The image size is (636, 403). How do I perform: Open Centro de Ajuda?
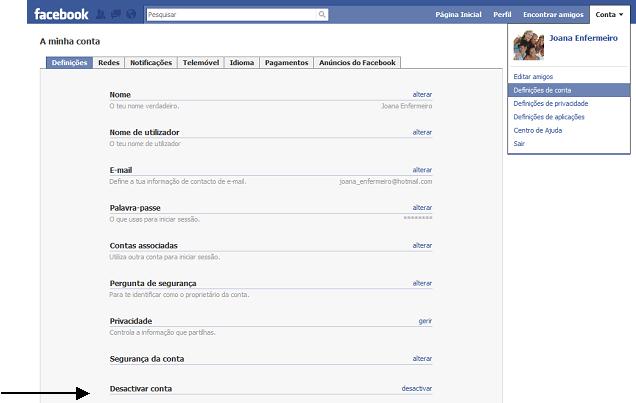(x=537, y=130)
